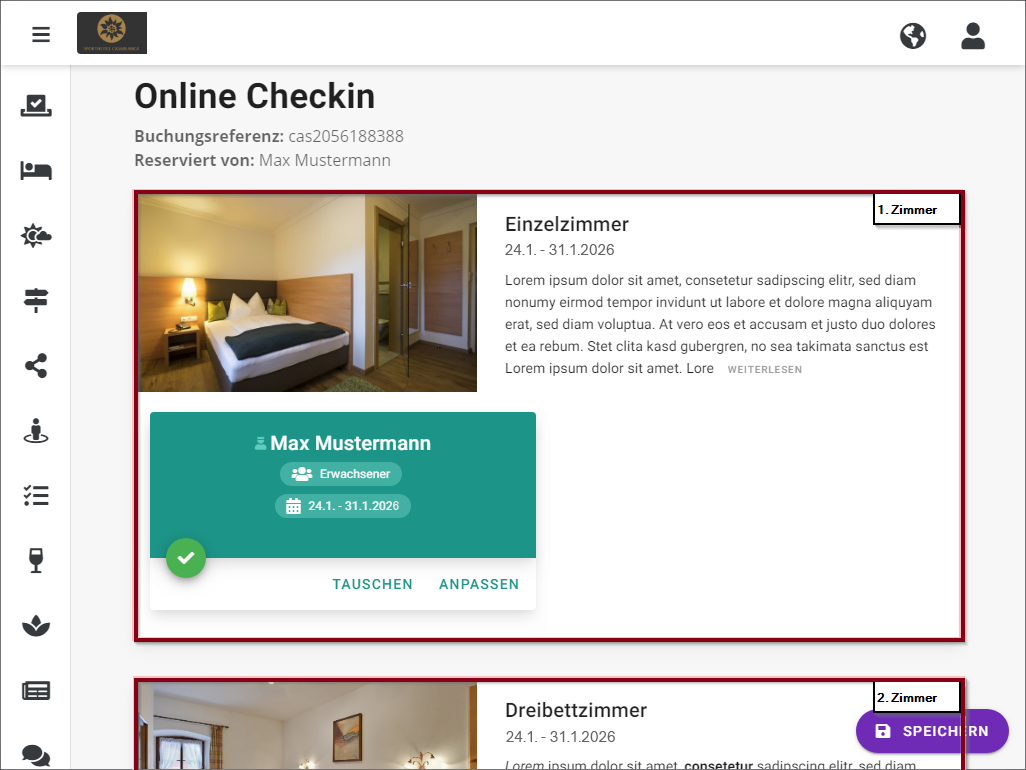Select the bed/rooms icon in the sidebar

coord(36,170)
